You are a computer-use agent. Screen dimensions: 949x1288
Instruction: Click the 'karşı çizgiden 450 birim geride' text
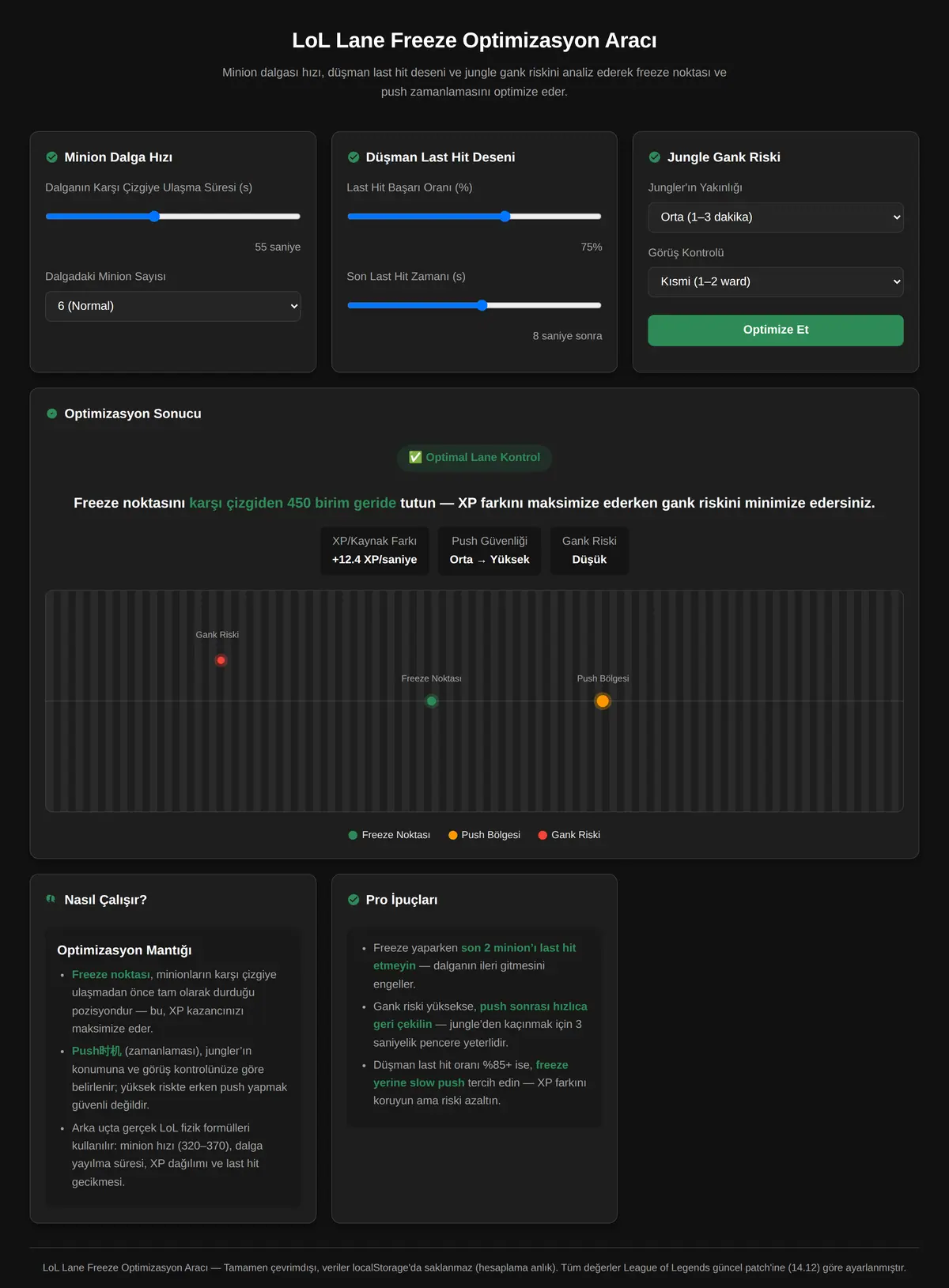point(293,503)
